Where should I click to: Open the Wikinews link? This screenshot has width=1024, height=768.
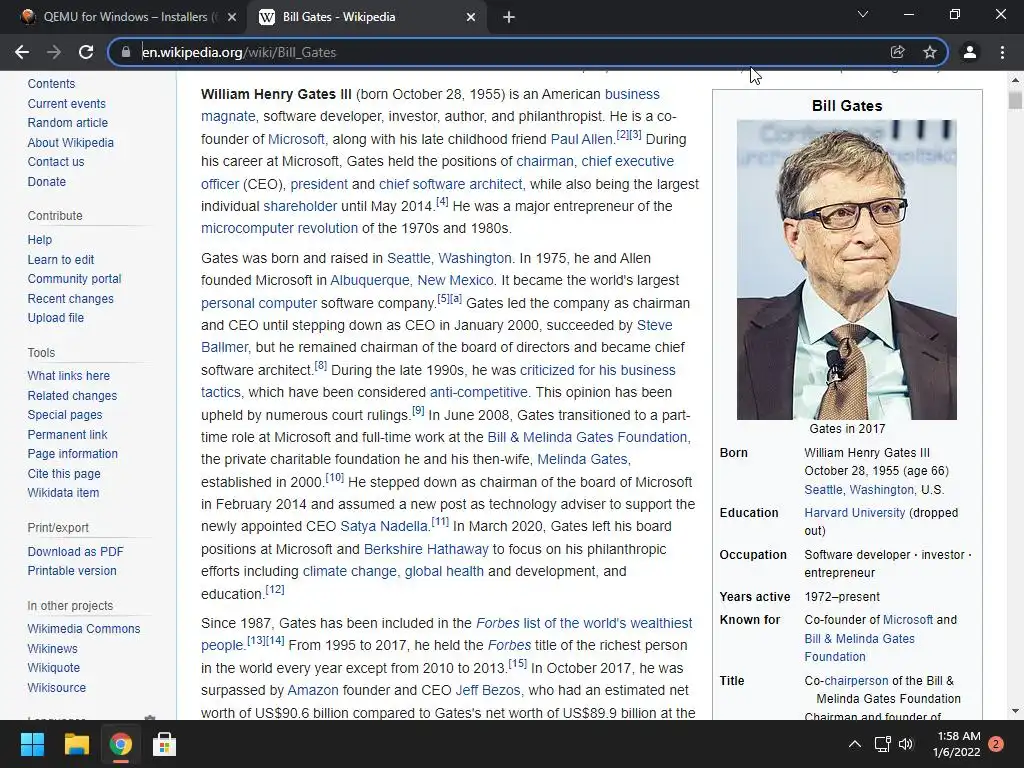click(x=52, y=648)
